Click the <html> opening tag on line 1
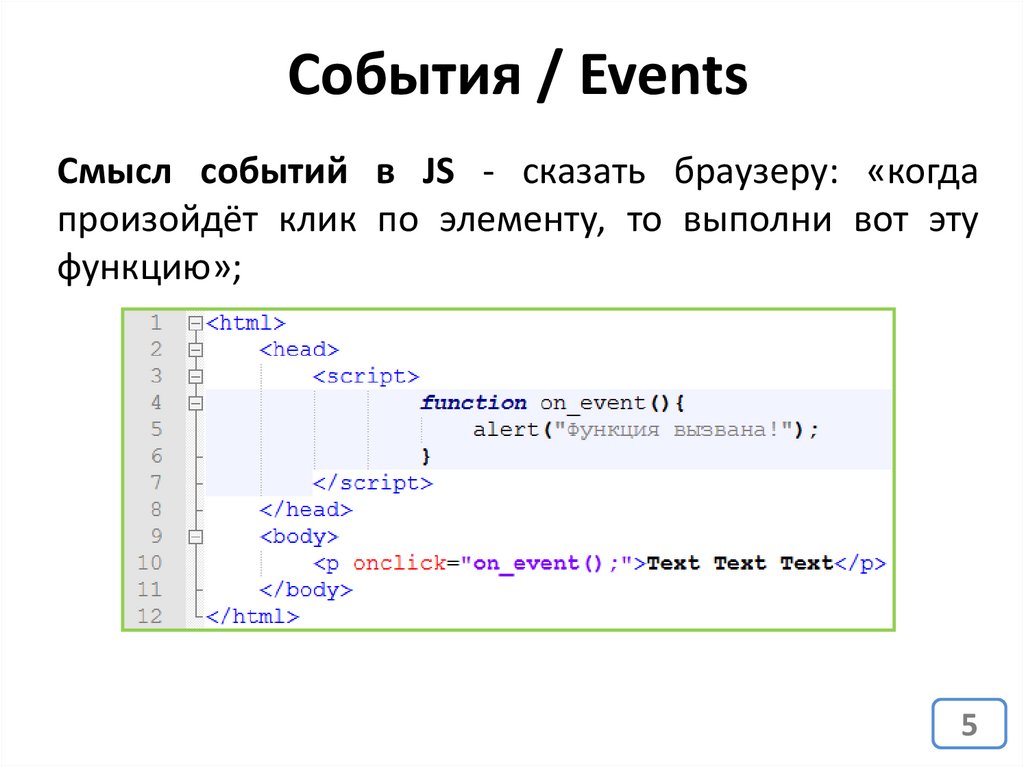Viewport: 1024px width, 767px height. coord(246,323)
